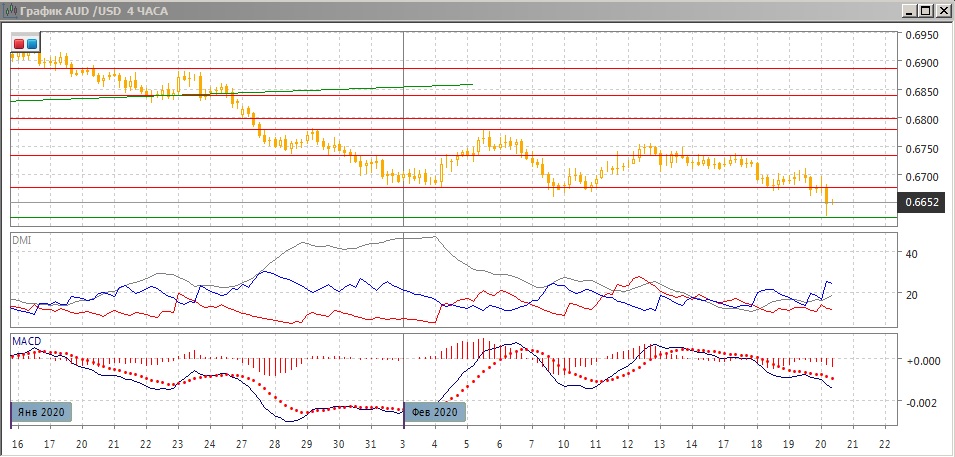Click the 'График AUD /USD 4 ЧАСА' title

(x=94, y=11)
